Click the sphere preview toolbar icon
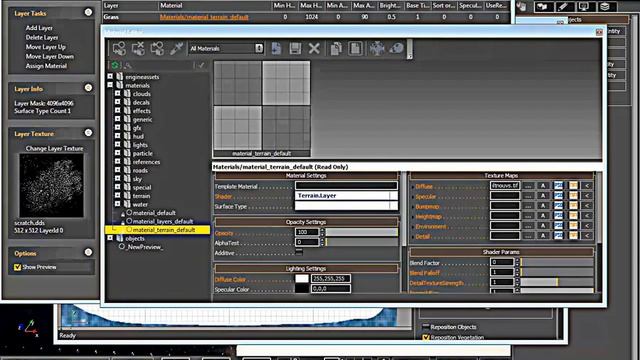 coord(396,49)
